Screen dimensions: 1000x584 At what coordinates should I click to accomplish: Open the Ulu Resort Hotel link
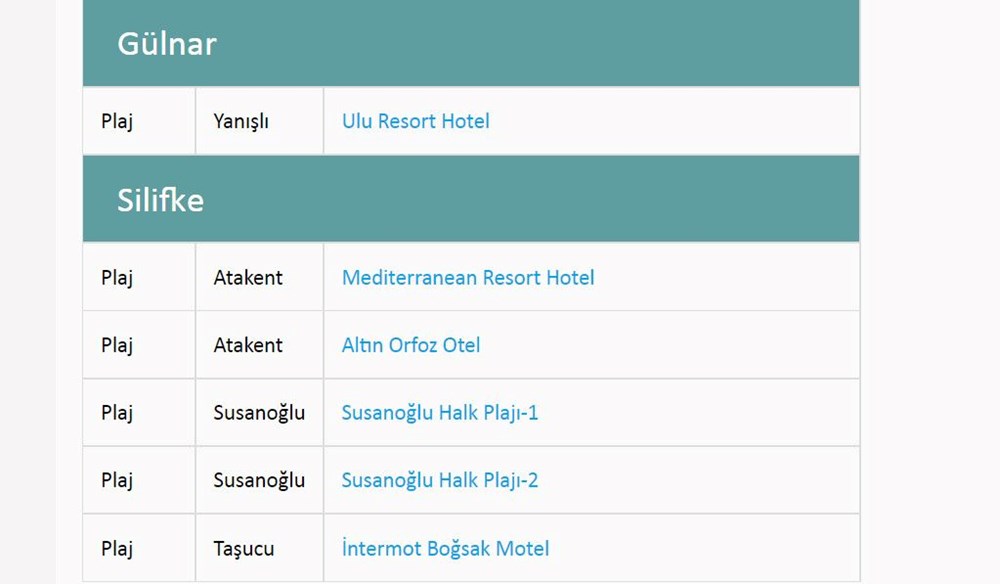[x=415, y=122]
